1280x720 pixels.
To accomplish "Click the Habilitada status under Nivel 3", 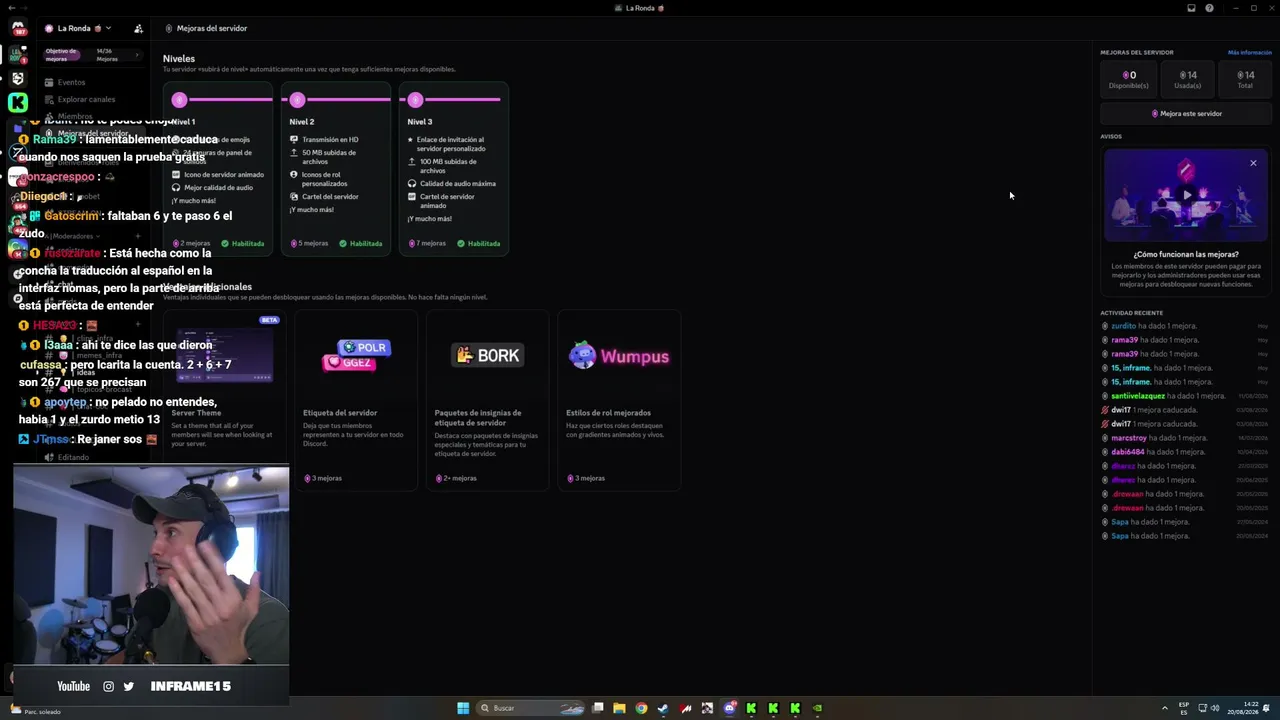I will tap(479, 243).
